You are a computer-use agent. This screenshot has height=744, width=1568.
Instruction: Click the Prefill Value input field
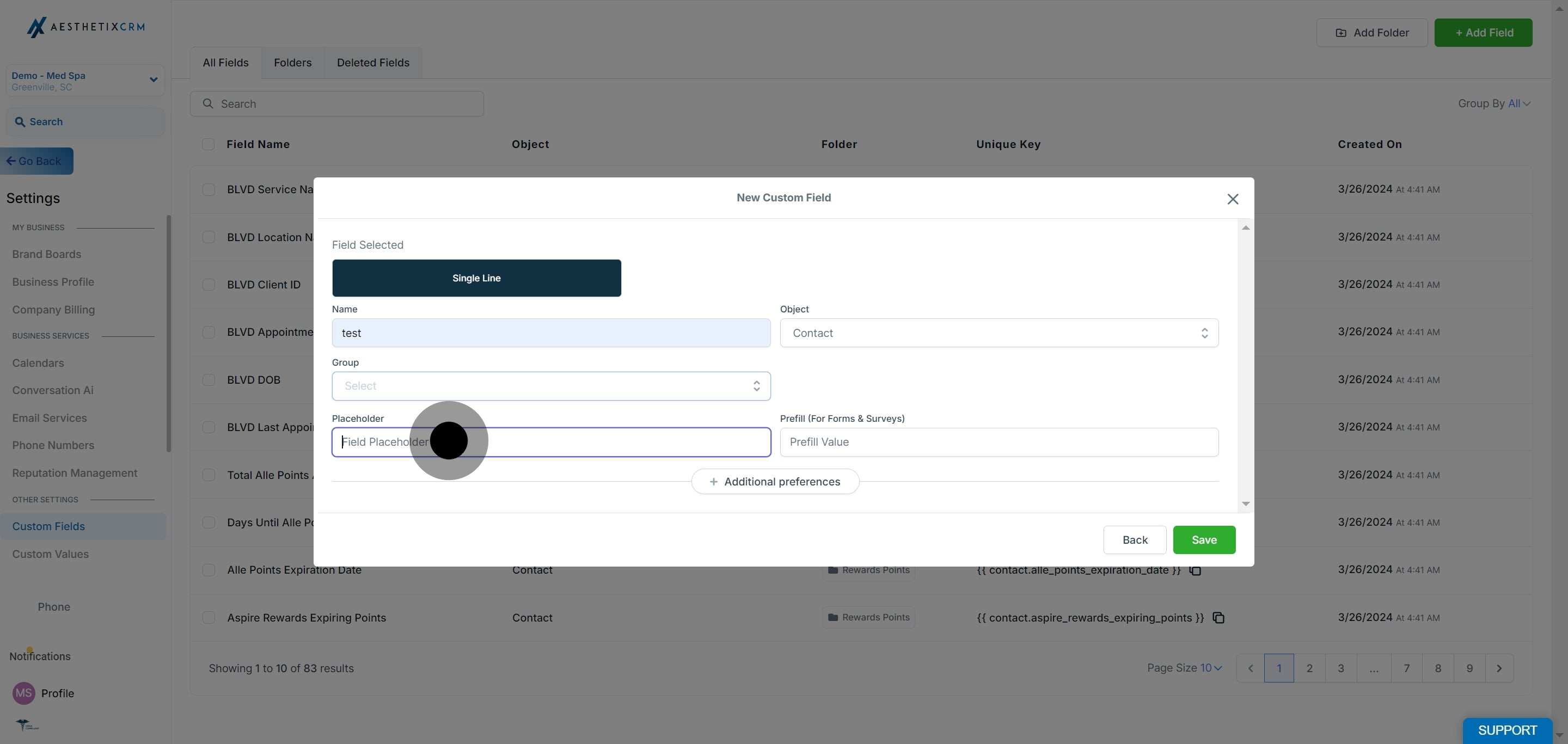(999, 442)
